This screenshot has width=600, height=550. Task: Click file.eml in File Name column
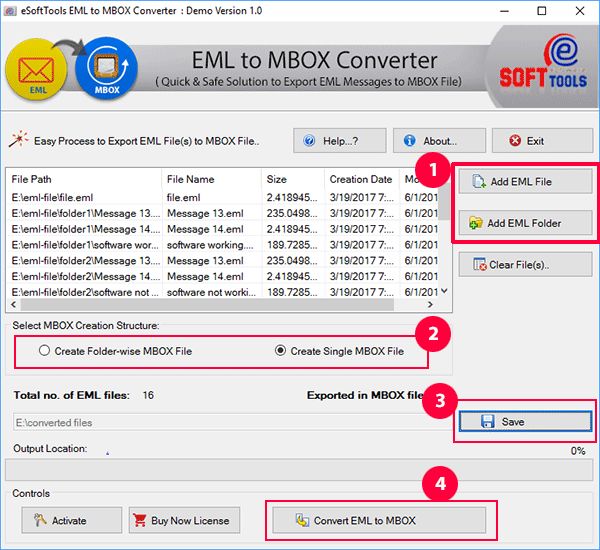183,197
